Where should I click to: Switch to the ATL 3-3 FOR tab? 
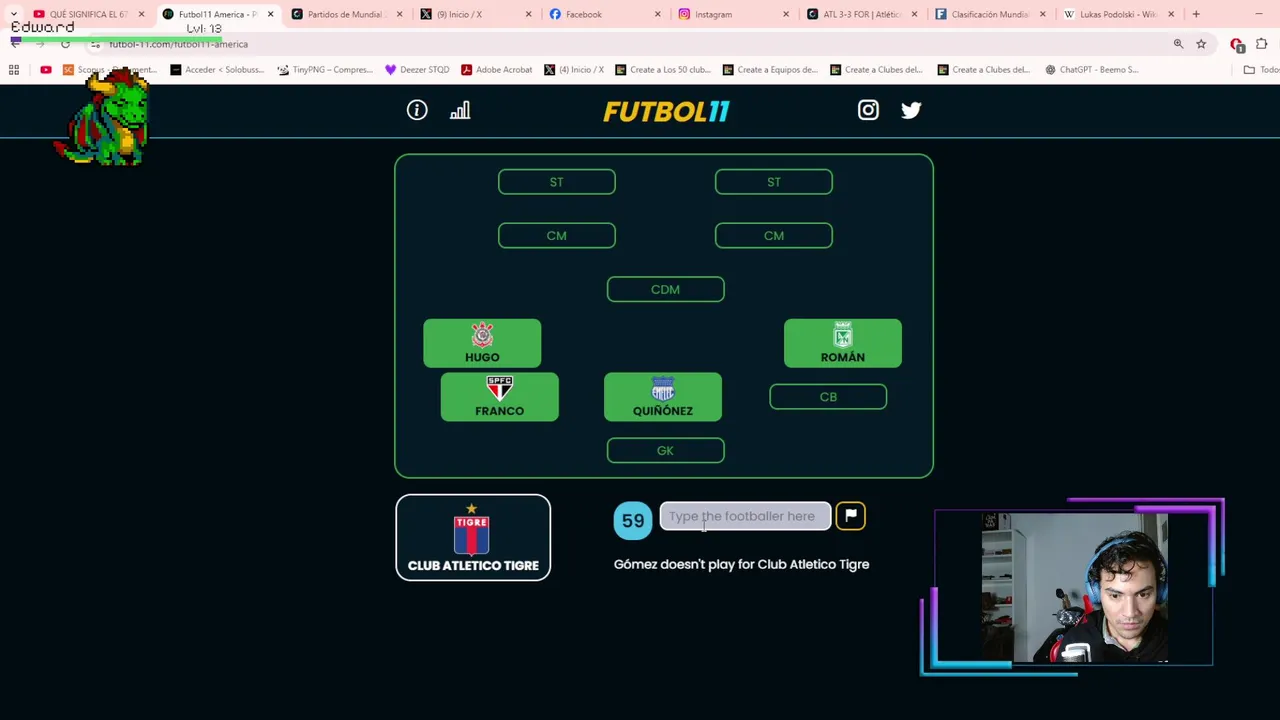tap(862, 14)
